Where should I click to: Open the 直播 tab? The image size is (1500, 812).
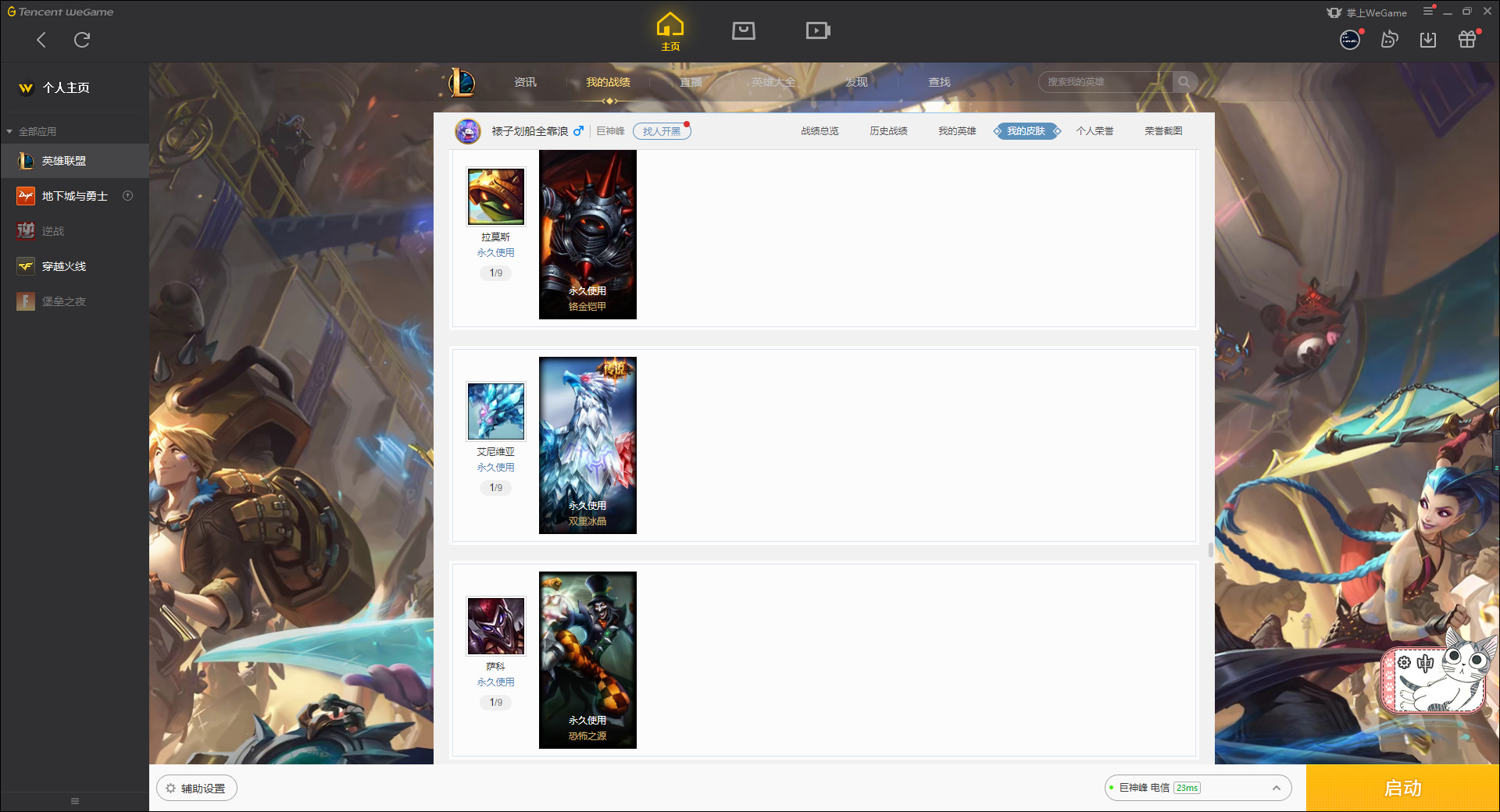pyautogui.click(x=691, y=82)
